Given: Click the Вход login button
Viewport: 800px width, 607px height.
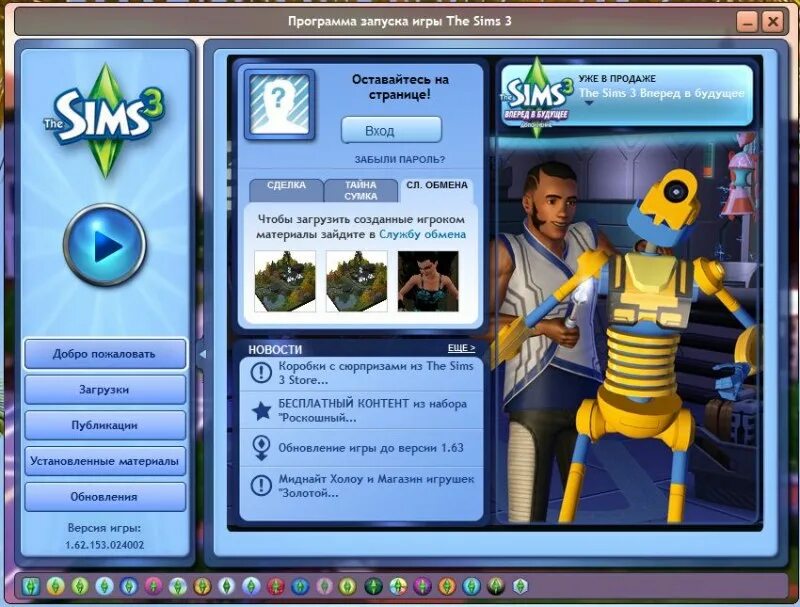Looking at the screenshot, I should (x=391, y=131).
